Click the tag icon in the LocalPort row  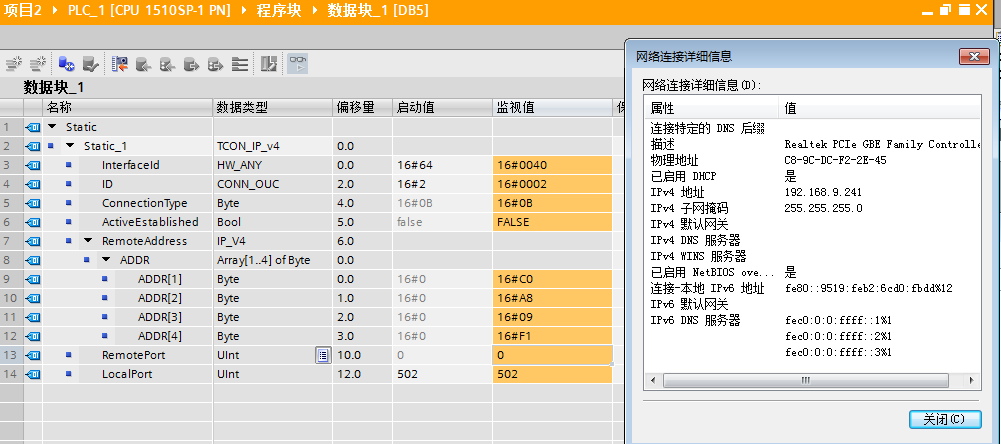tap(33, 374)
